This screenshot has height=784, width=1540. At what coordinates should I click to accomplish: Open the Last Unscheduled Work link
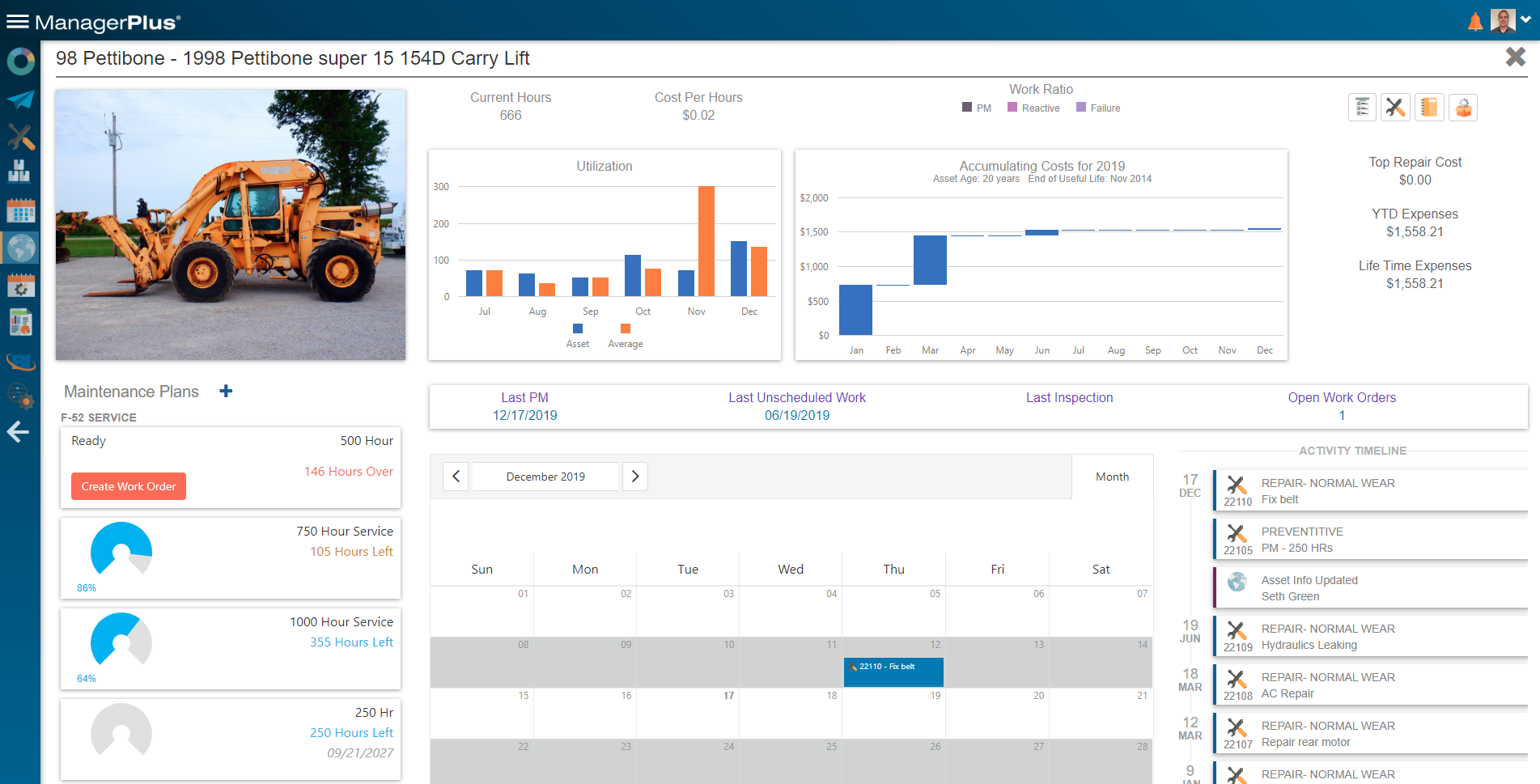(x=797, y=397)
